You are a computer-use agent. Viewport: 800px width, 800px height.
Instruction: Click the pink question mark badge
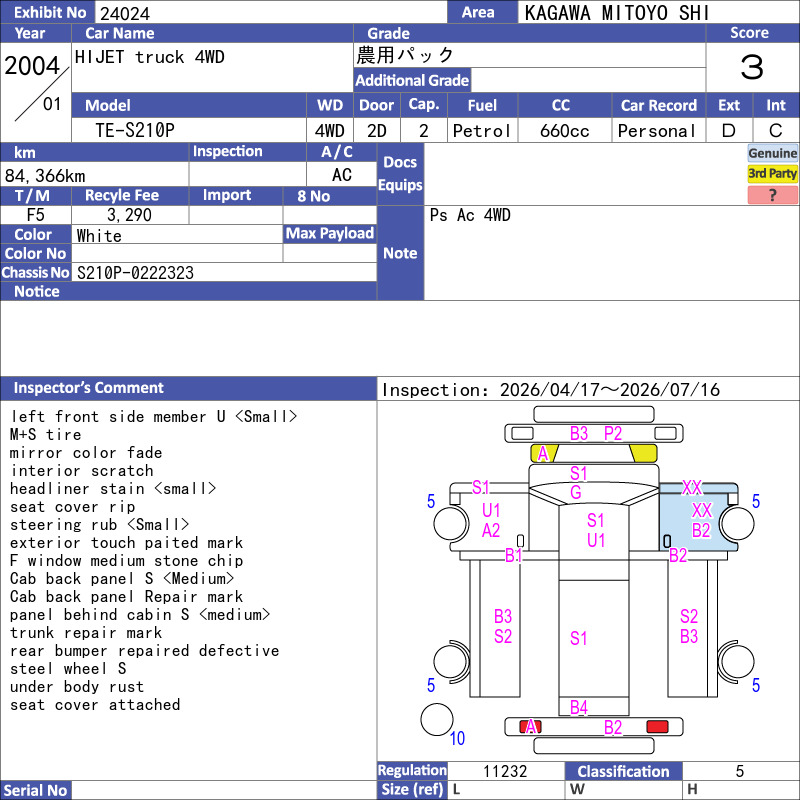tap(772, 195)
